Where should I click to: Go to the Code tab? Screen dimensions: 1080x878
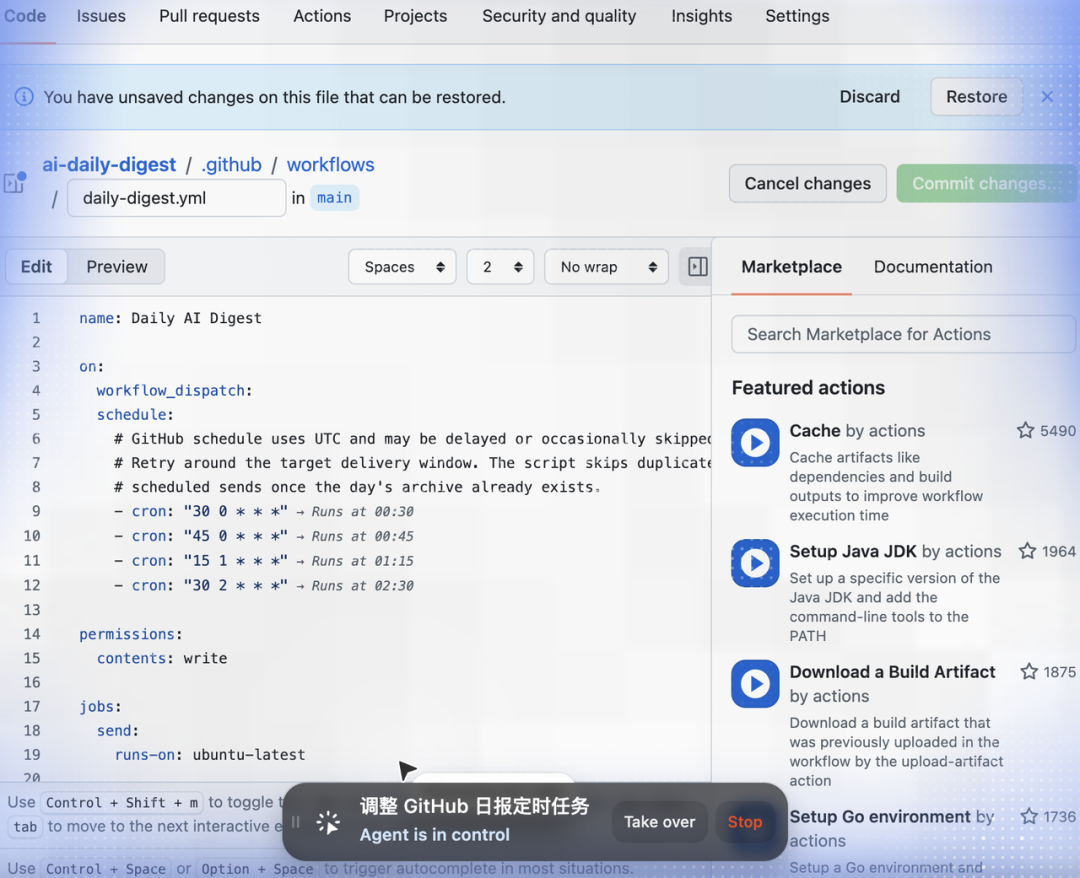25,16
